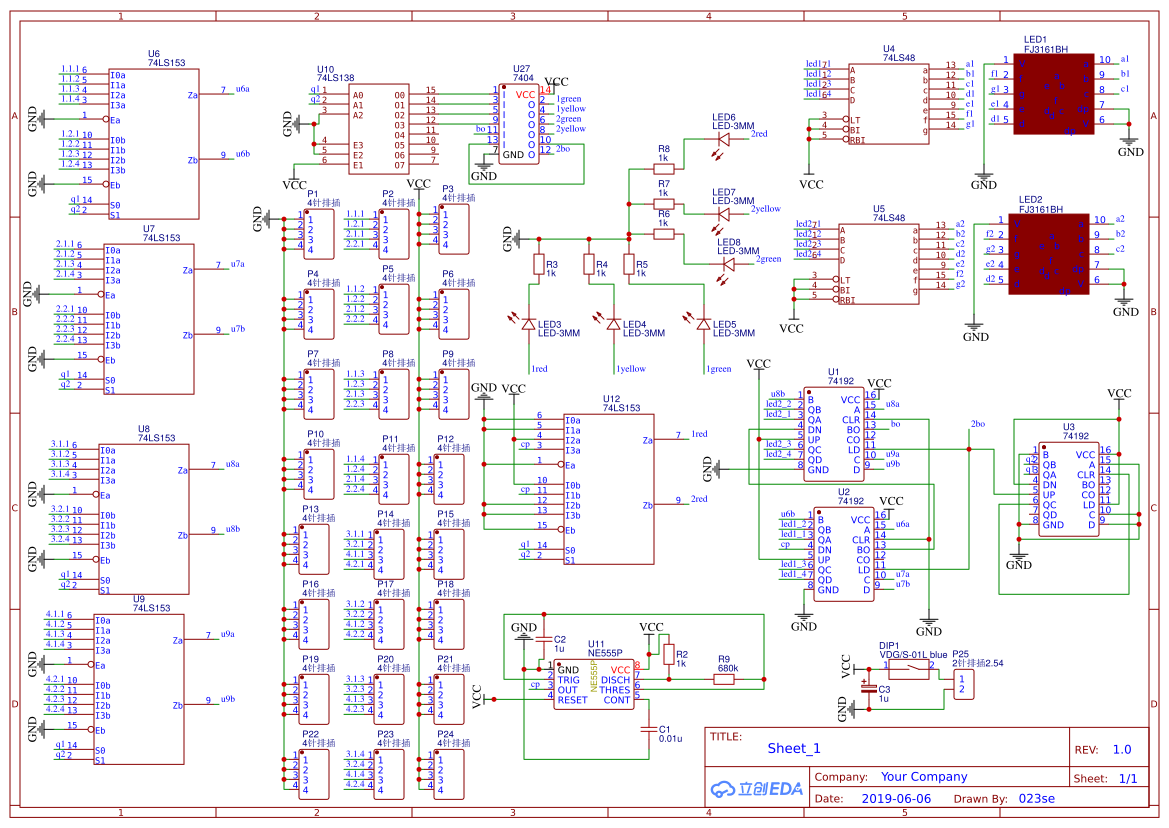
Task: Click the "1red" net label below LED3
Action: 539,369
